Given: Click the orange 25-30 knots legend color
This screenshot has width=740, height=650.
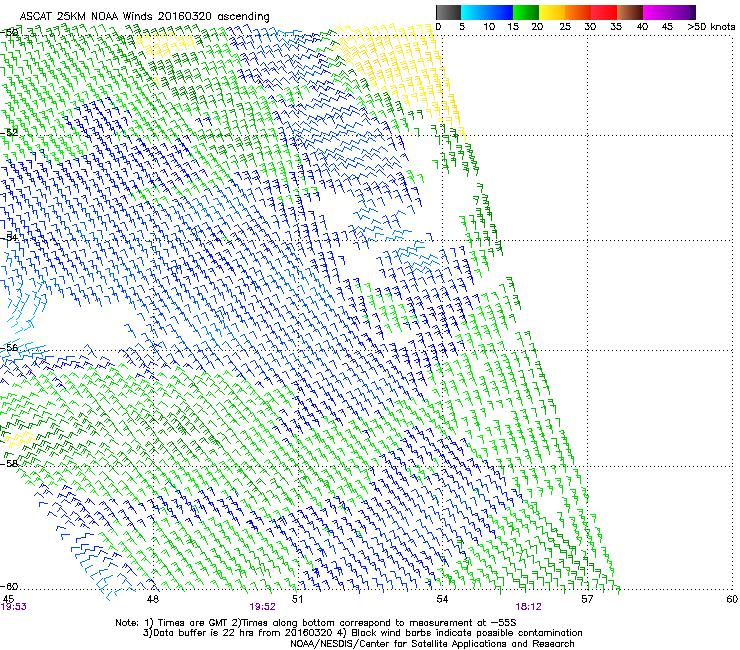Looking at the screenshot, I should click(578, 12).
